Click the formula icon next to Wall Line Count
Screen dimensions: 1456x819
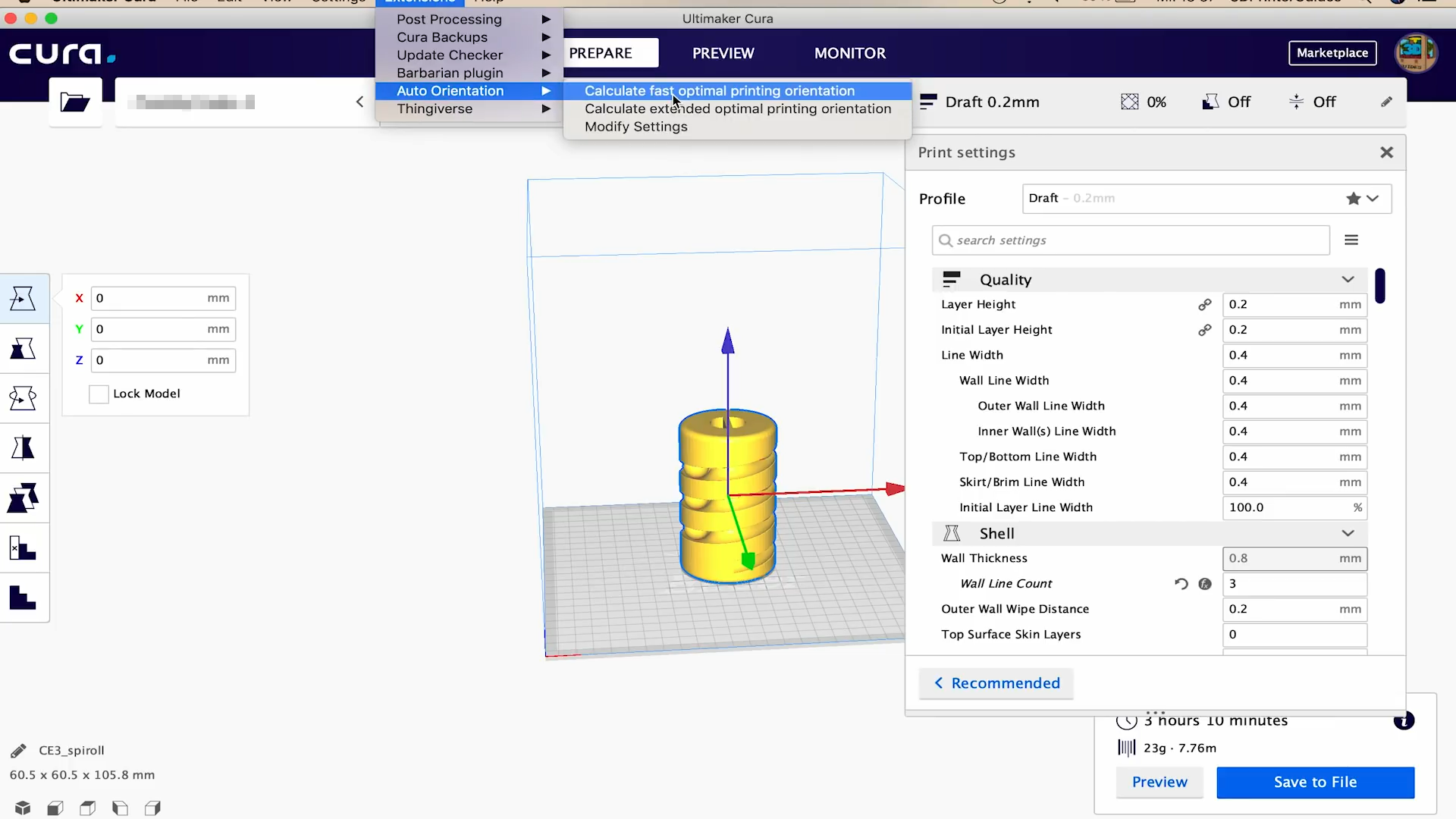pos(1205,584)
